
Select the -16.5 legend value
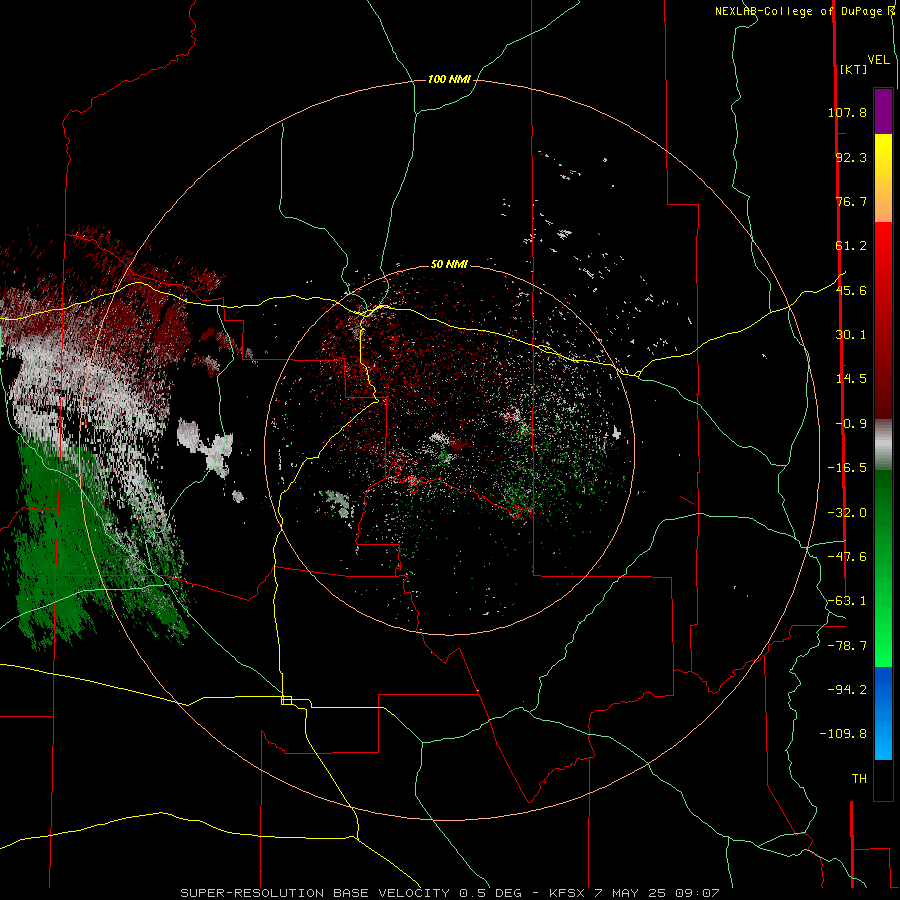[x=847, y=468]
